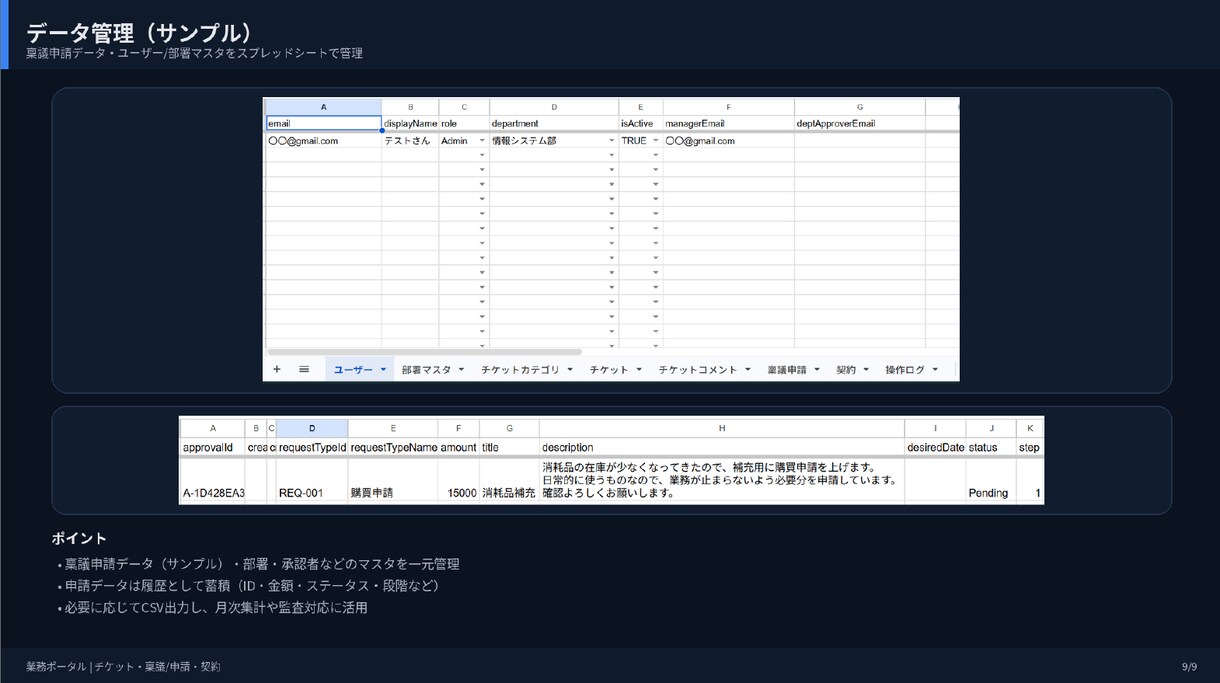Select the managerEmail header cell

click(729, 123)
